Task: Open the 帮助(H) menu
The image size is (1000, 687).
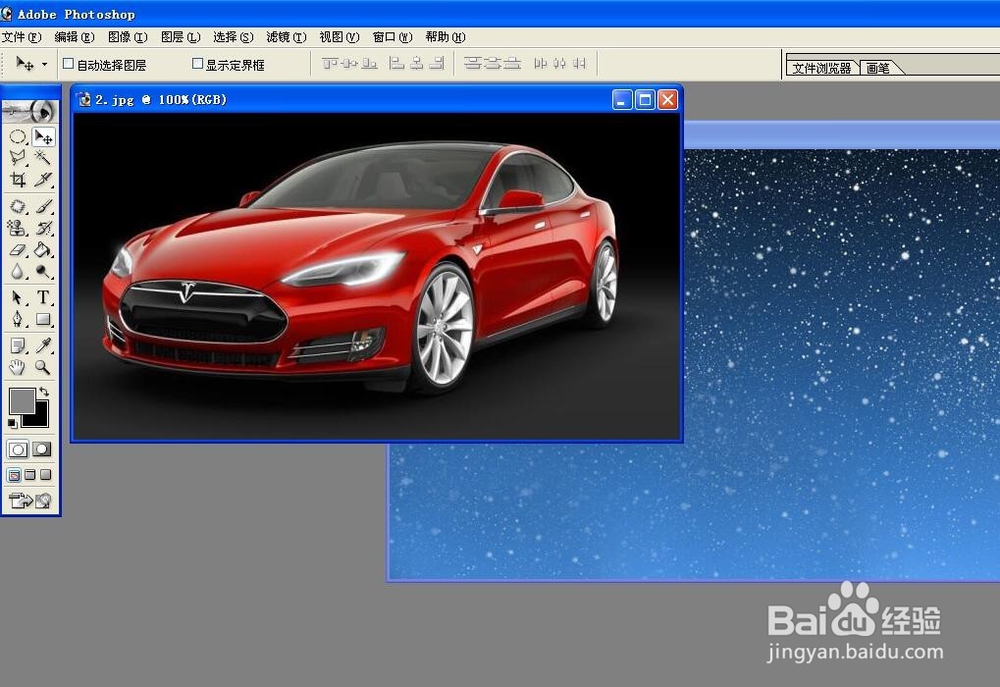Action: 445,37
